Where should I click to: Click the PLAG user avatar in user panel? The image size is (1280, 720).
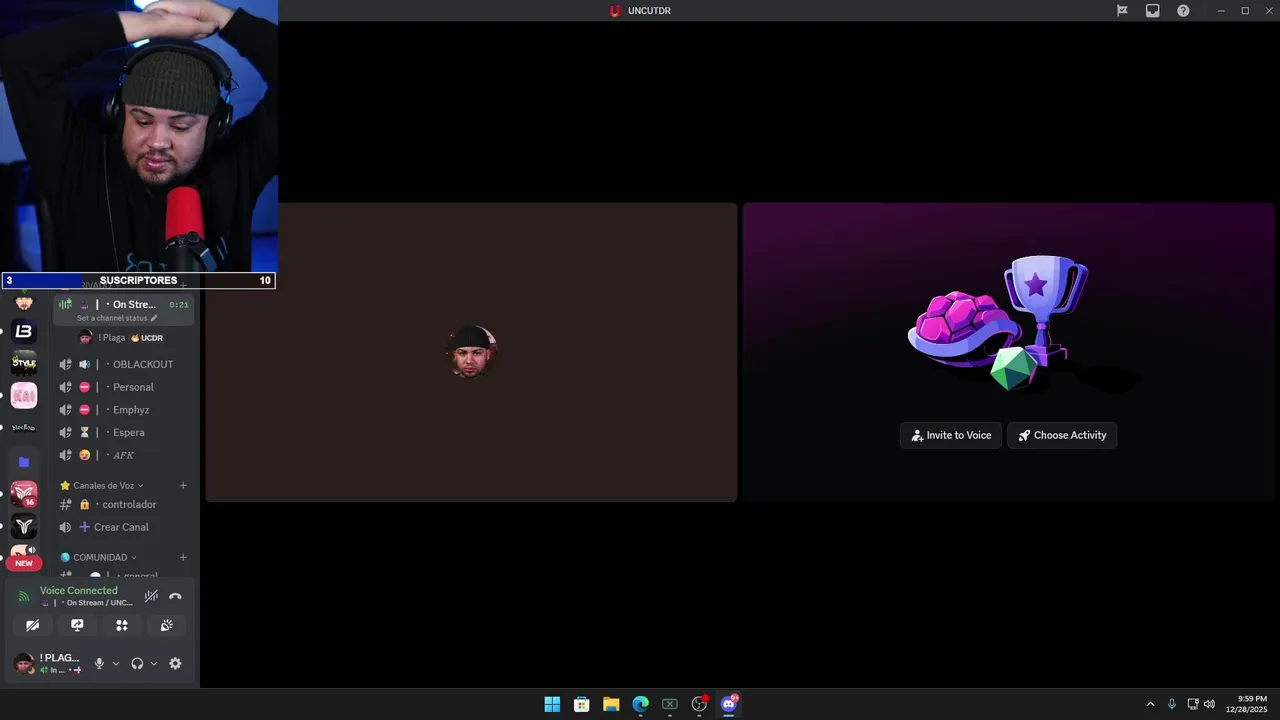point(24,663)
